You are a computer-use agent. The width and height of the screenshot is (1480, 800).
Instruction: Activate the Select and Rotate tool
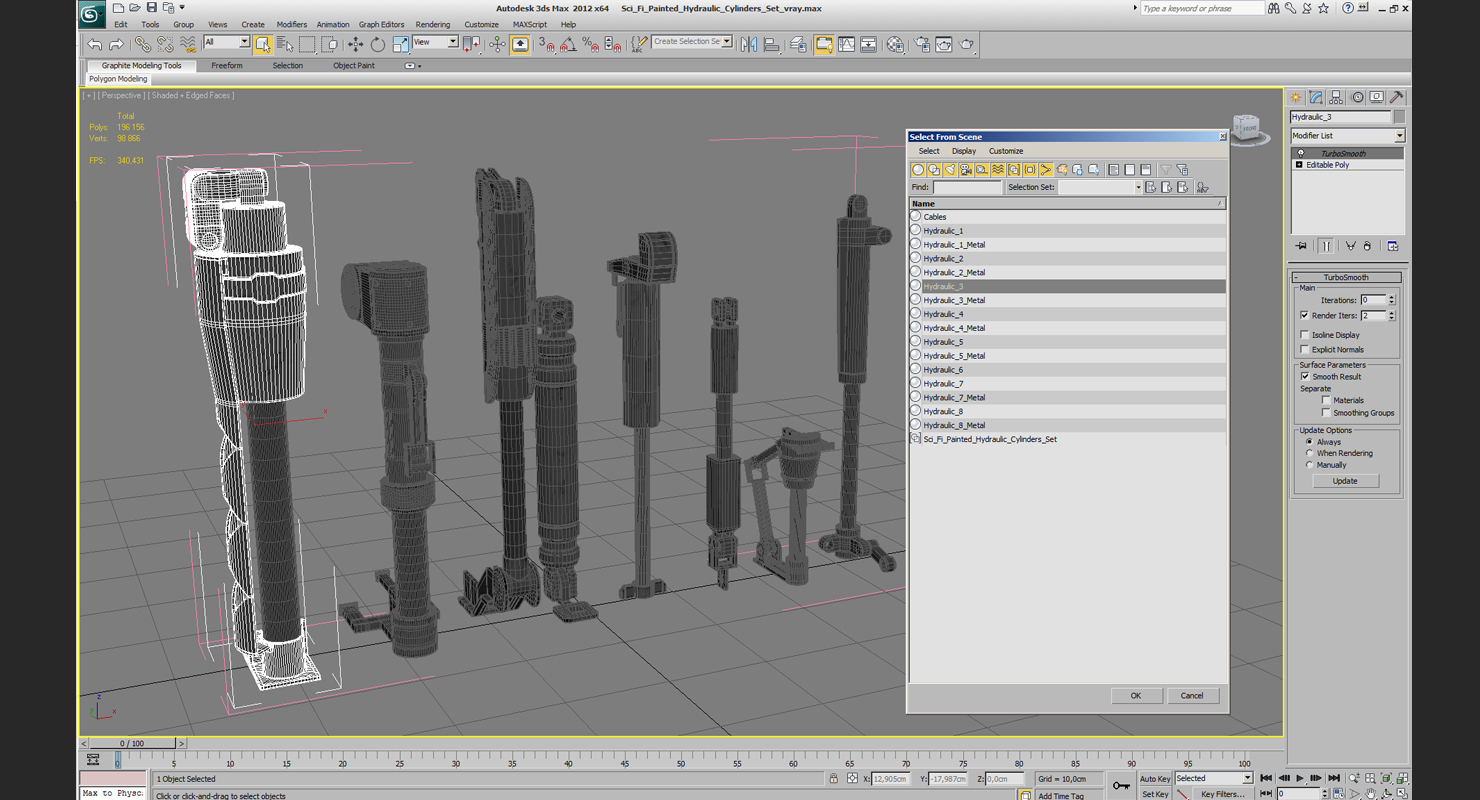377,44
